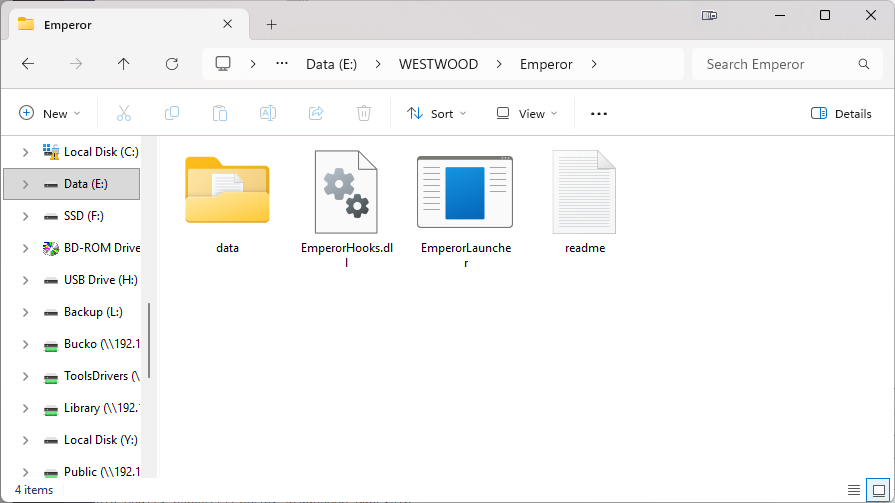Viewport: 895px width, 503px height.
Task: Switch to large icons view in status bar
Action: pyautogui.click(x=876, y=490)
